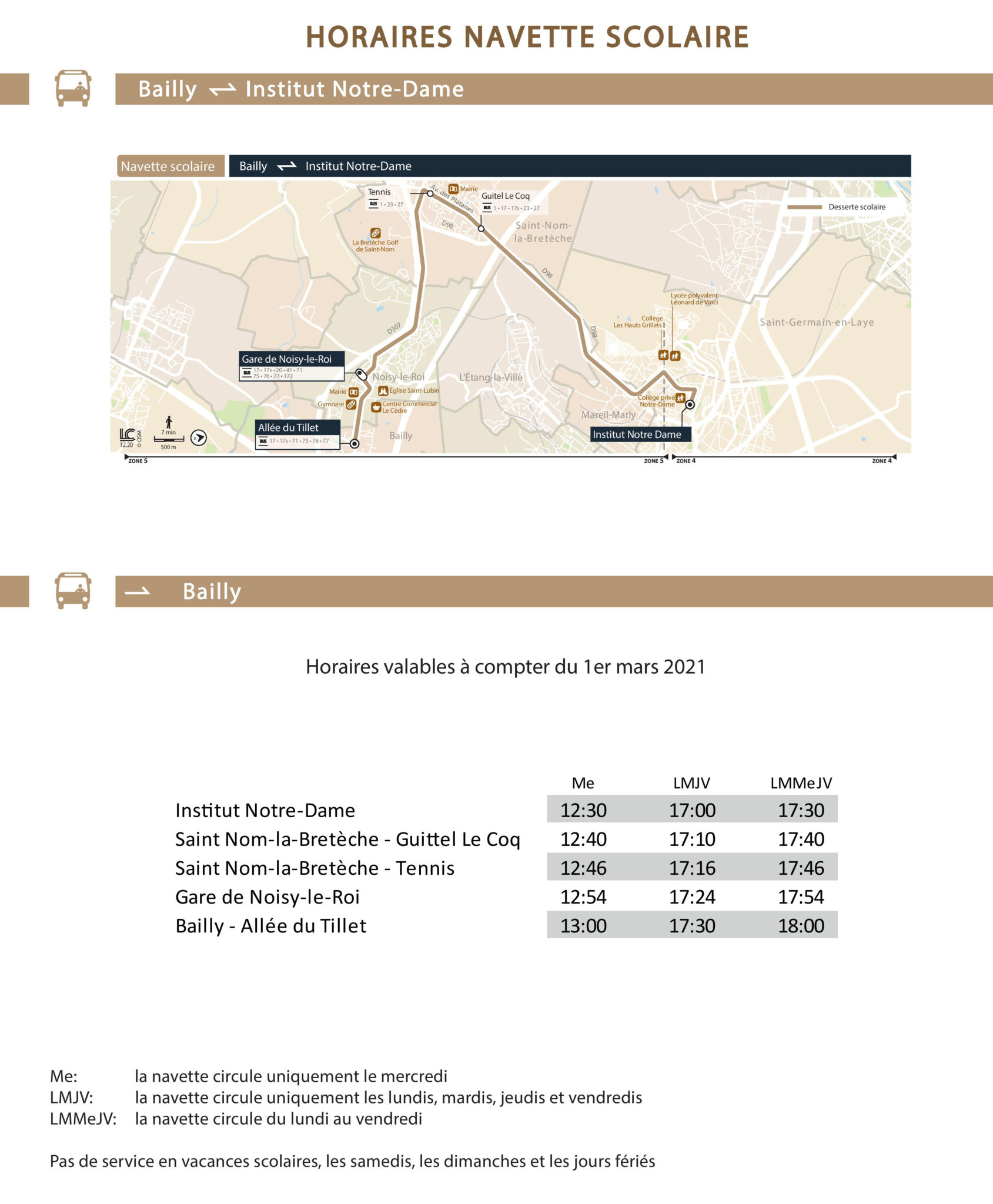Click the Allée du Tillet terminus marker
Viewport: 993px width, 1204px height.
(355, 444)
